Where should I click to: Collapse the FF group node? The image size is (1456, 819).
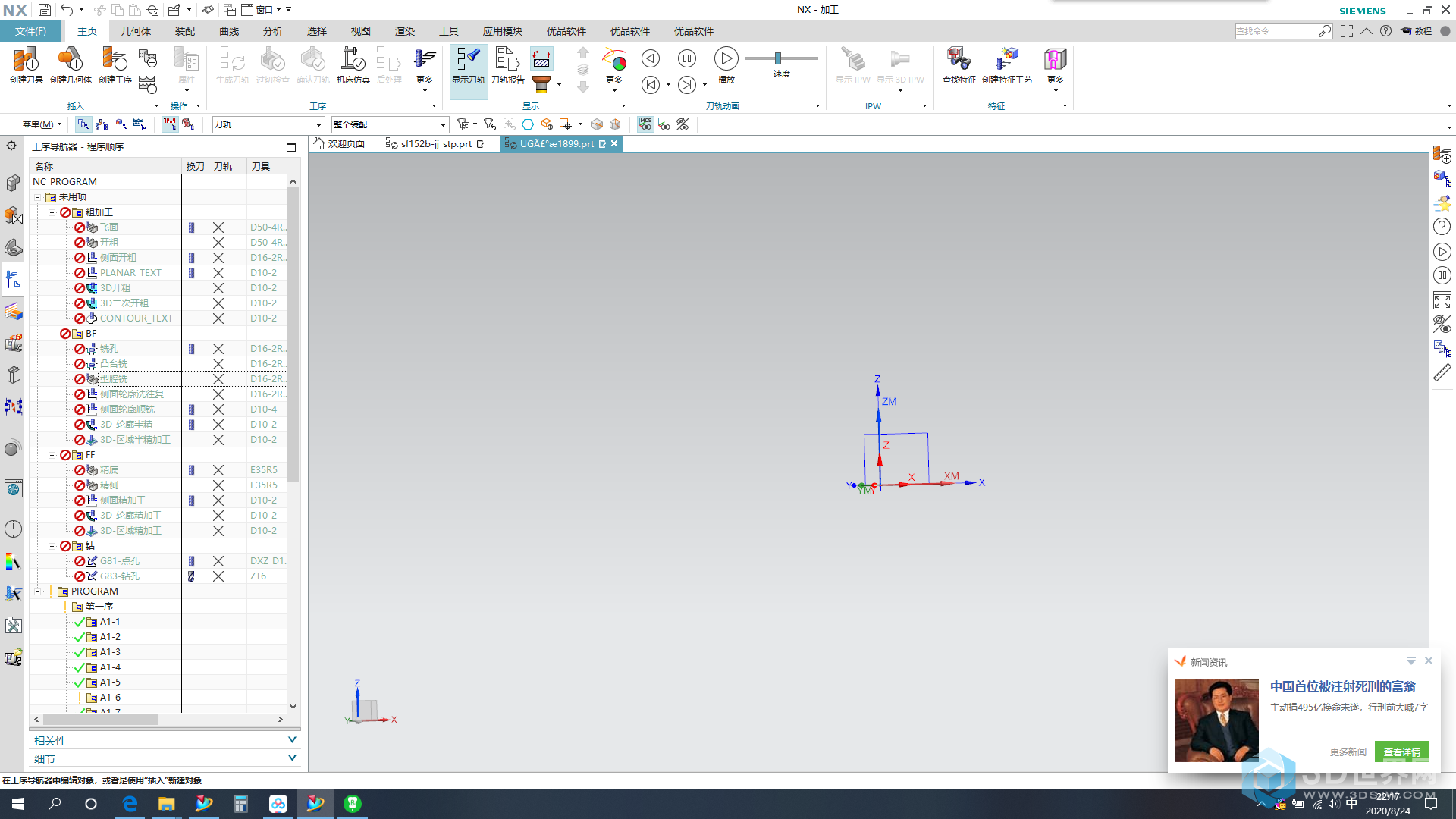tap(52, 455)
